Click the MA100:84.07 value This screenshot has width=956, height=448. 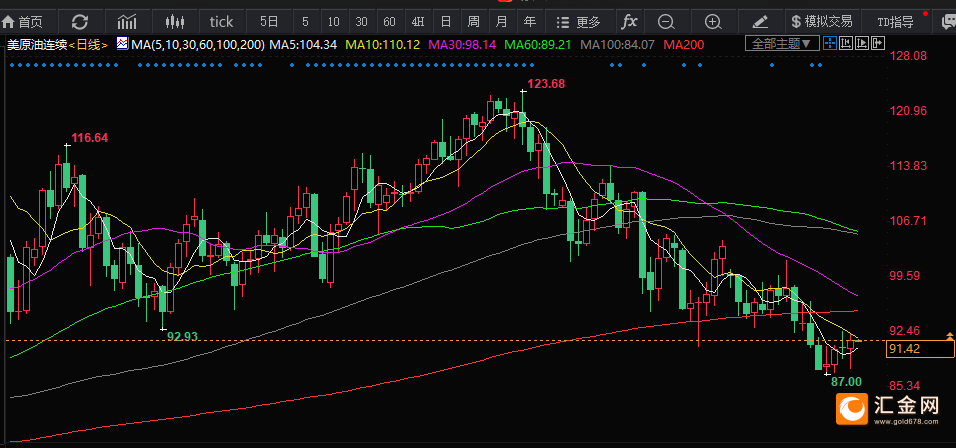[x=617, y=44]
